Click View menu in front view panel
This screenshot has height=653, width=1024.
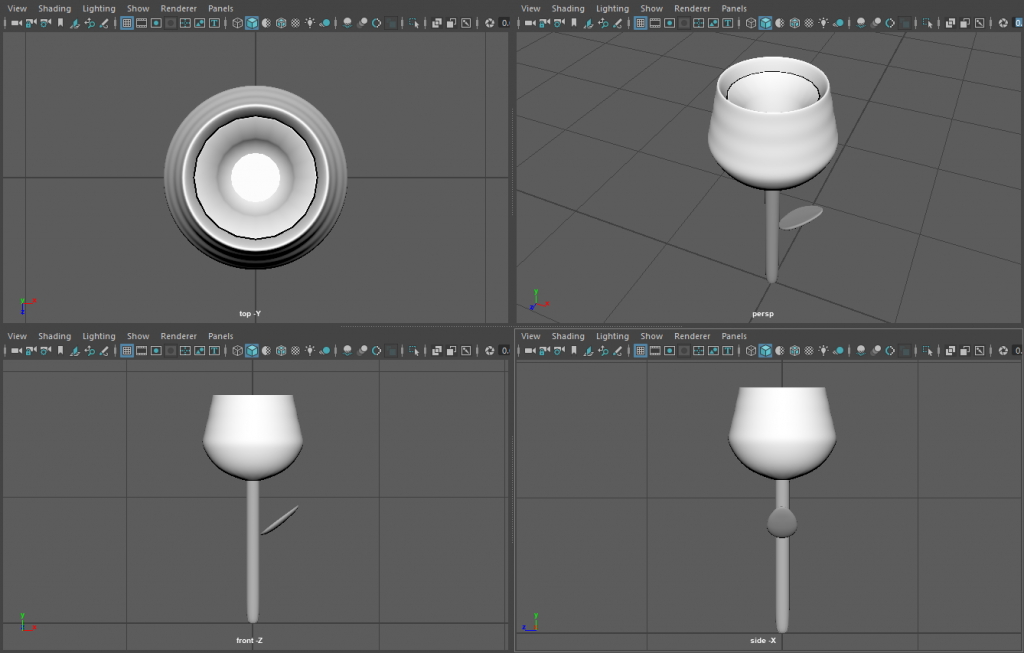click(x=17, y=336)
